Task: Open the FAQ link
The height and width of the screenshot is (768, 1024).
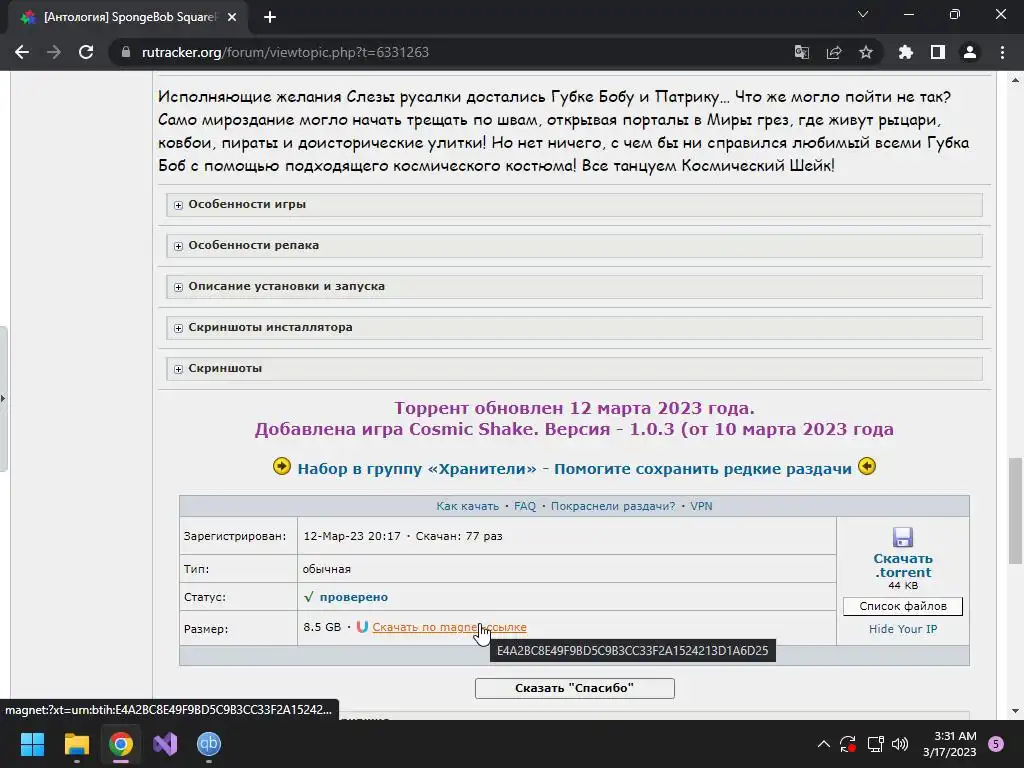Action: point(524,506)
